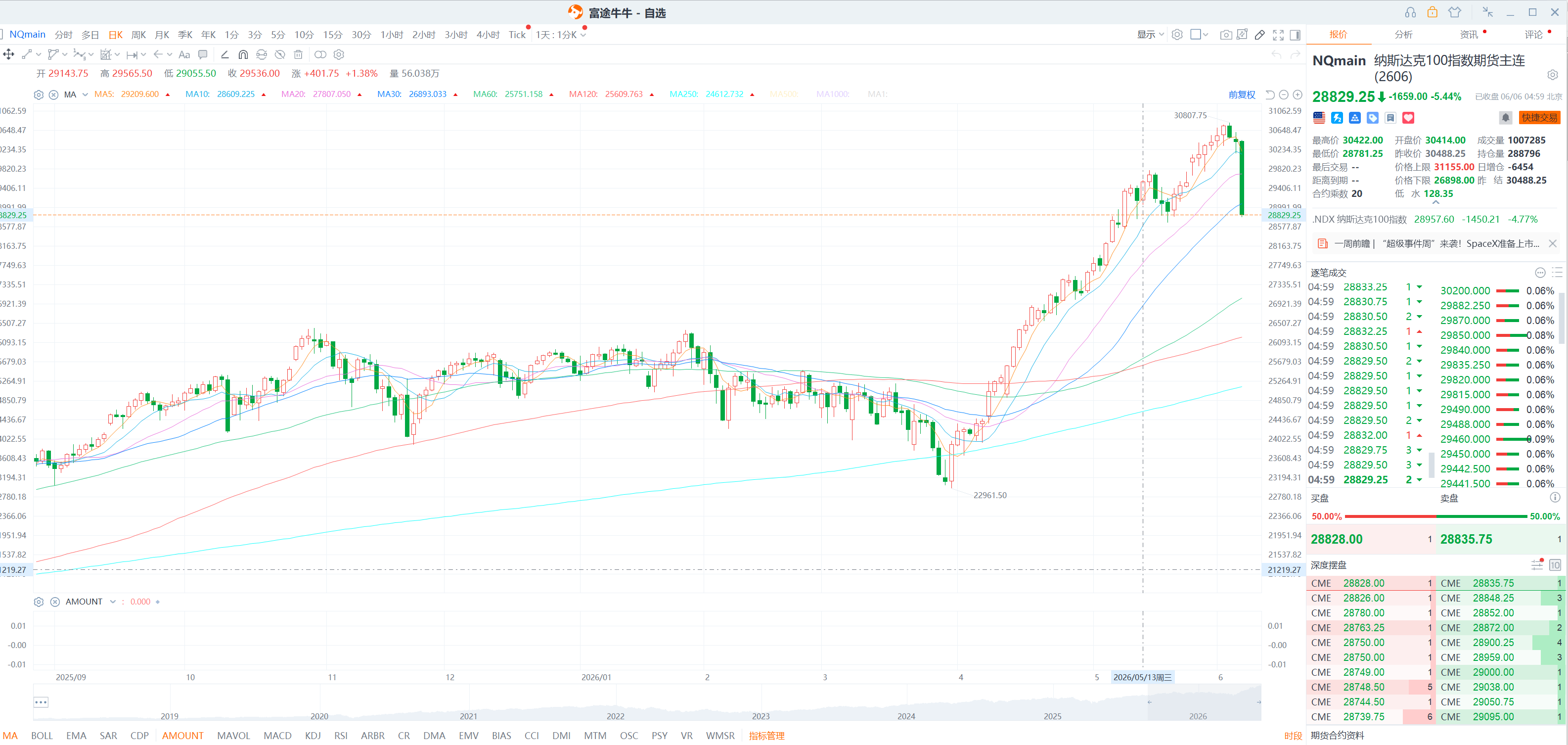
Task: Click the fullscreen chart icon
Action: point(1278,35)
